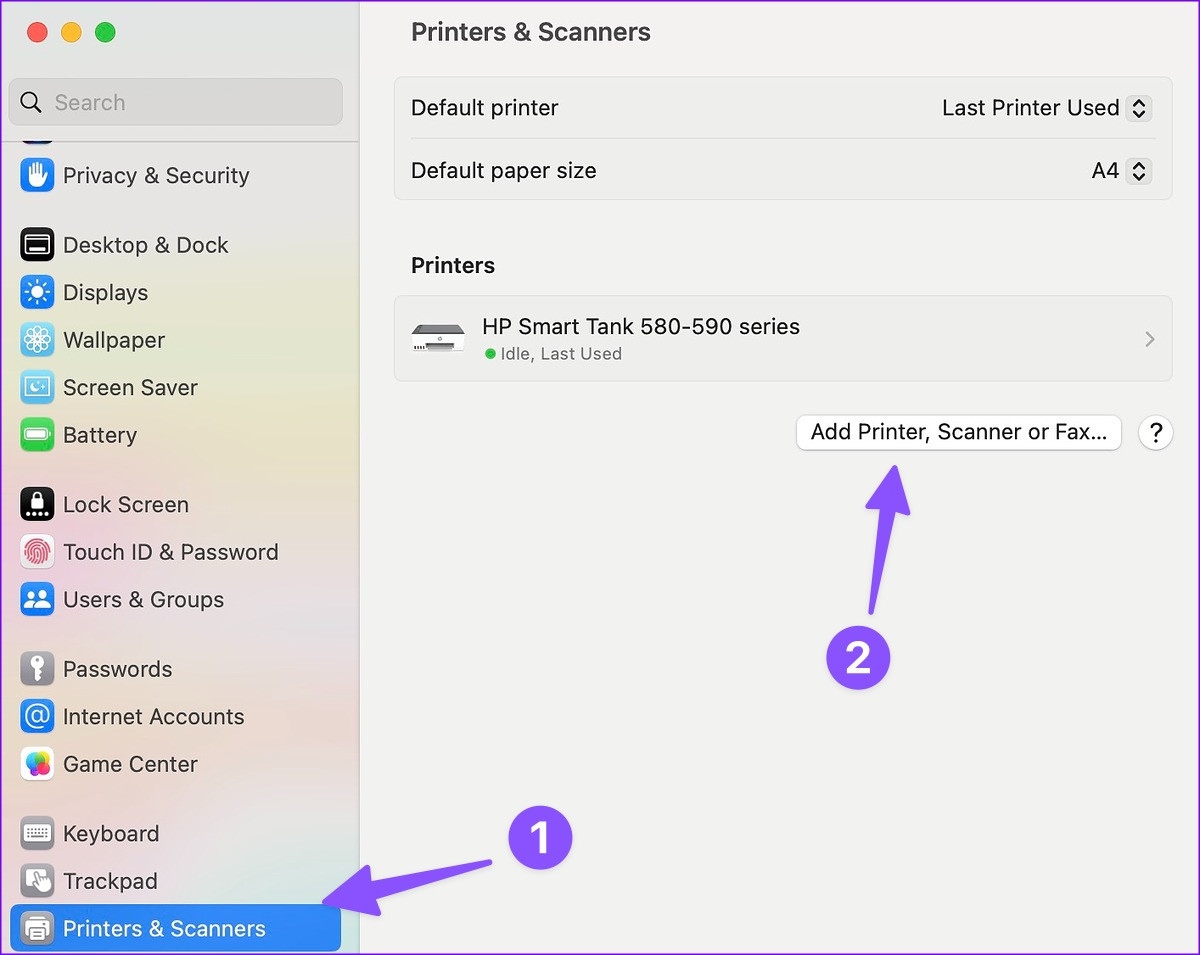Click the Privacy & Security hand icon

[37, 176]
